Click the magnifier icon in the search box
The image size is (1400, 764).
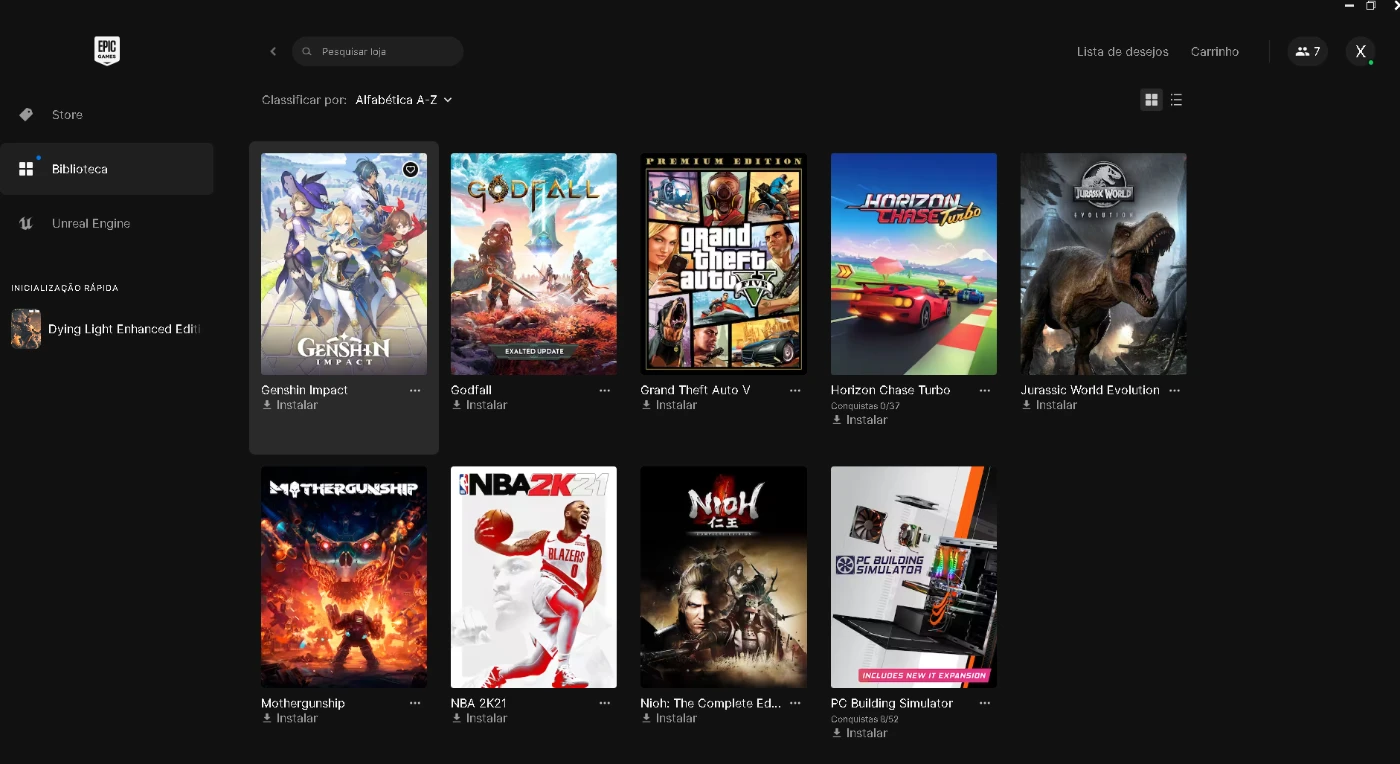tap(307, 51)
